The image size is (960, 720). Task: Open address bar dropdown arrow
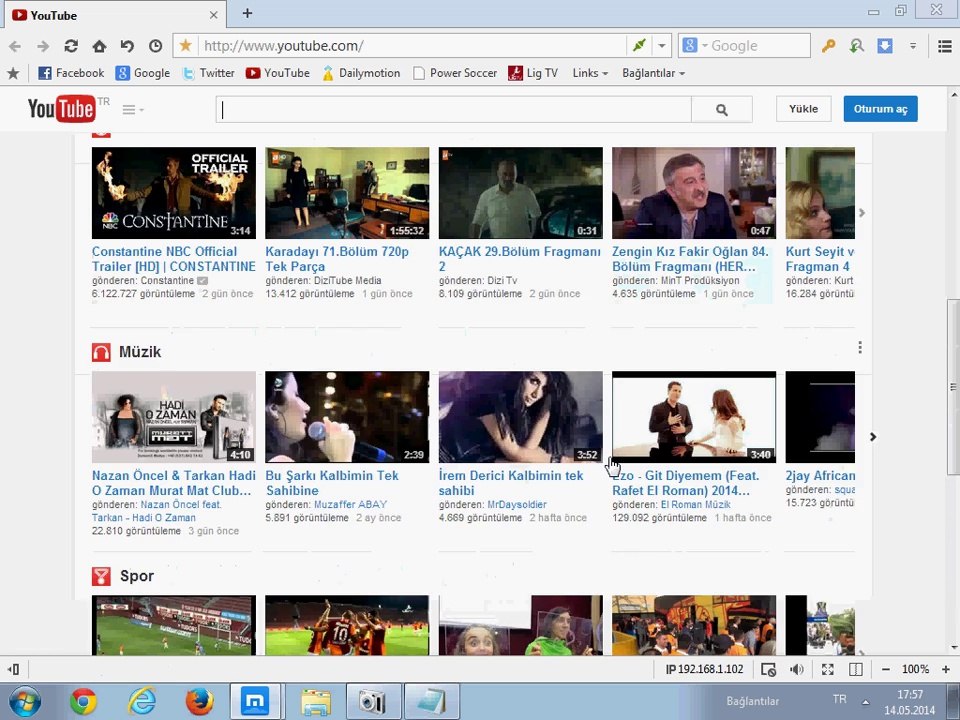[662, 46]
